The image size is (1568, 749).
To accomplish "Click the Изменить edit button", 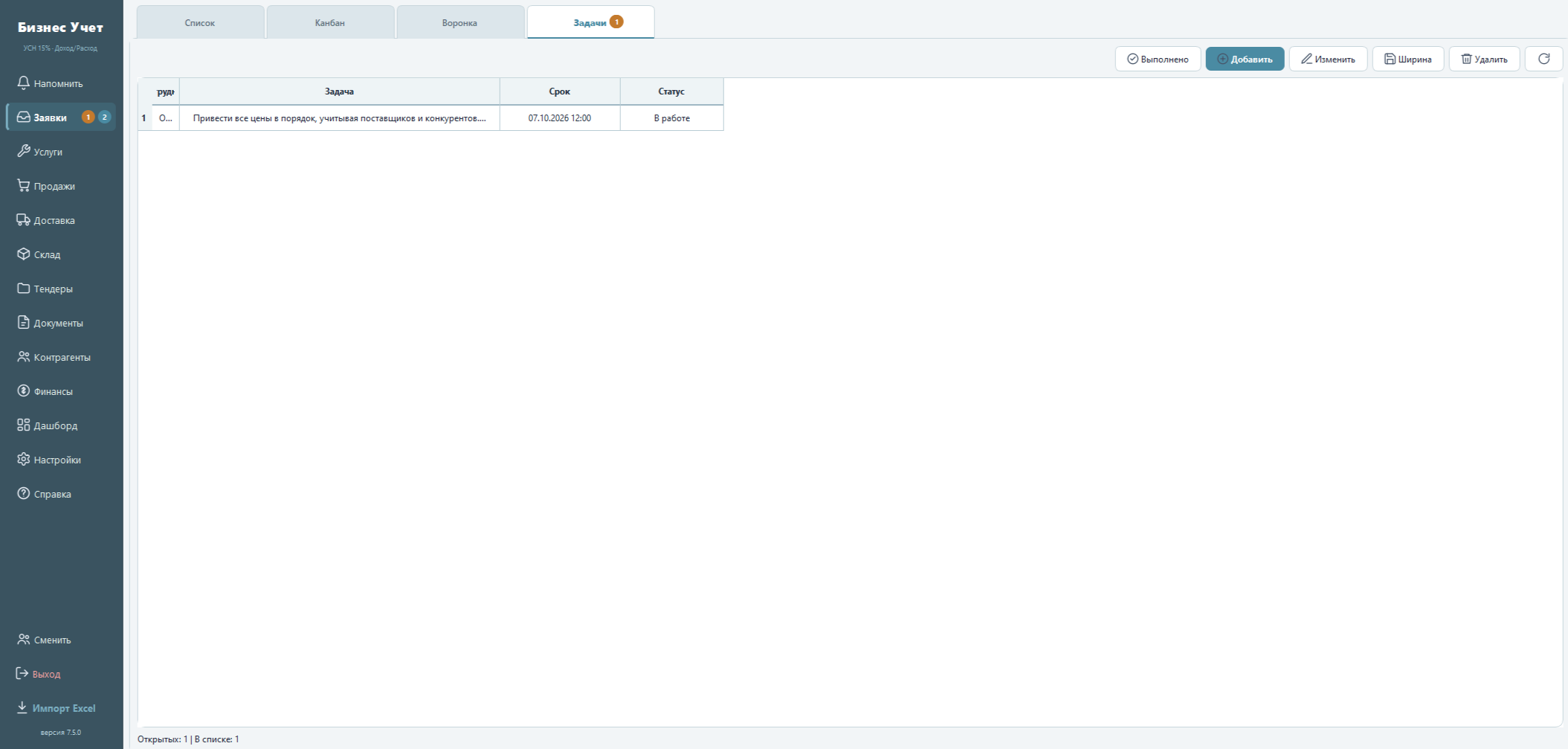I will (1328, 59).
